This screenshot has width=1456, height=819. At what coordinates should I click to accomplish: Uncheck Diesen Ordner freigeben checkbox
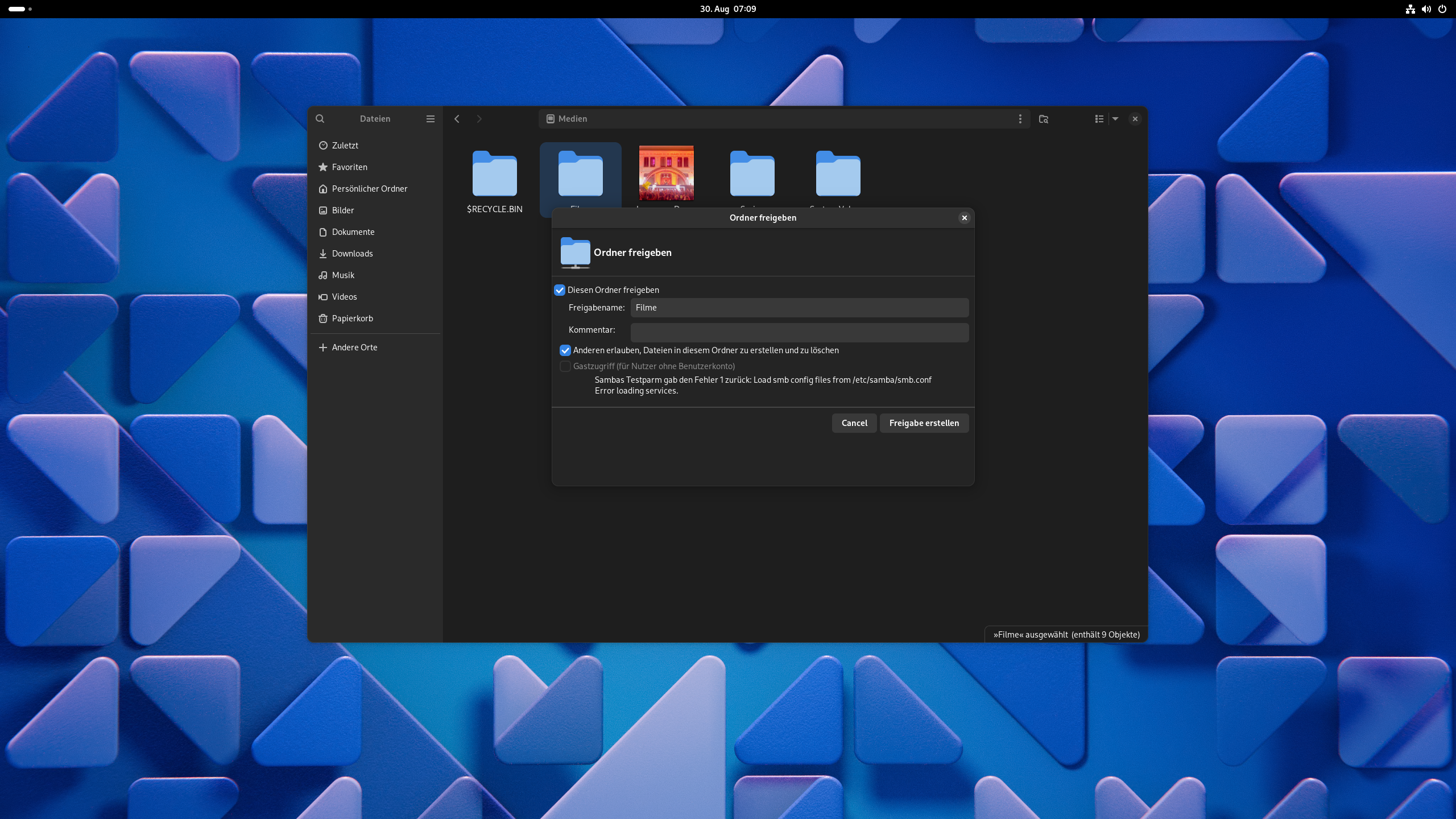coord(560,290)
